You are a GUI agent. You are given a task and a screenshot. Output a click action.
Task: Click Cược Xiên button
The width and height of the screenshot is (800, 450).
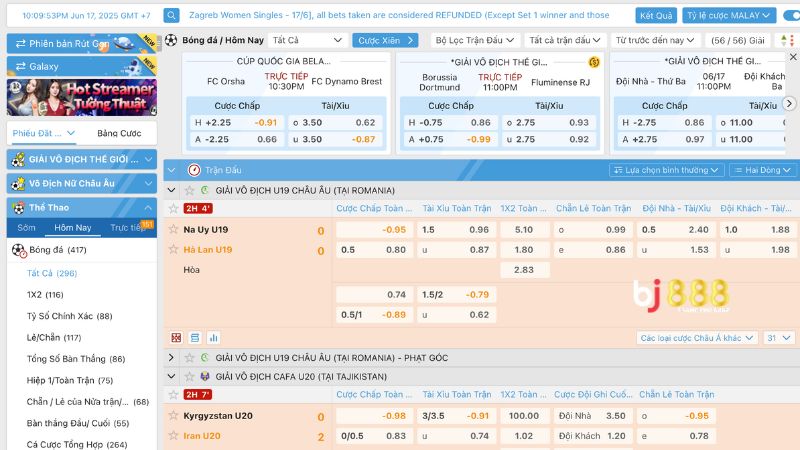385,40
